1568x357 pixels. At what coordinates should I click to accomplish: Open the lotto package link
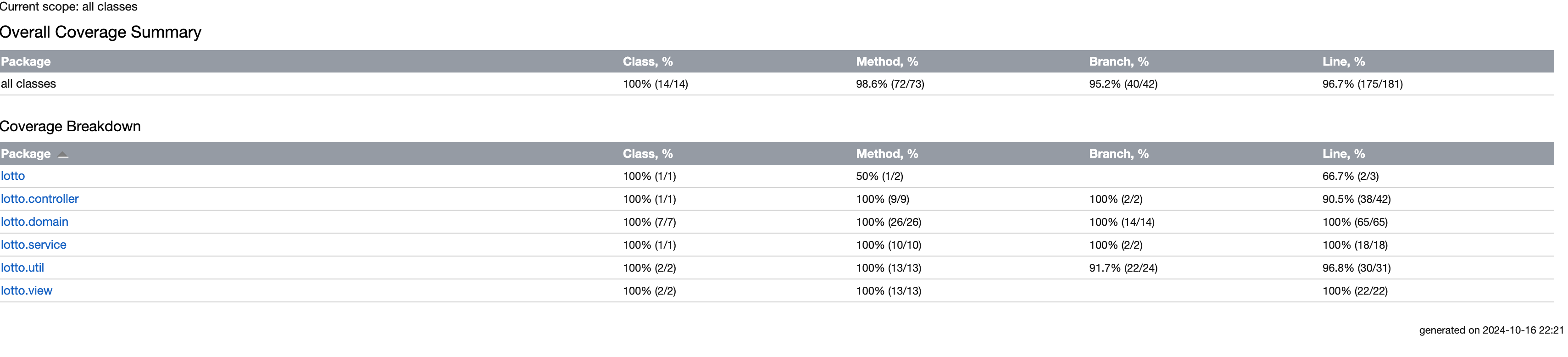pos(13,176)
